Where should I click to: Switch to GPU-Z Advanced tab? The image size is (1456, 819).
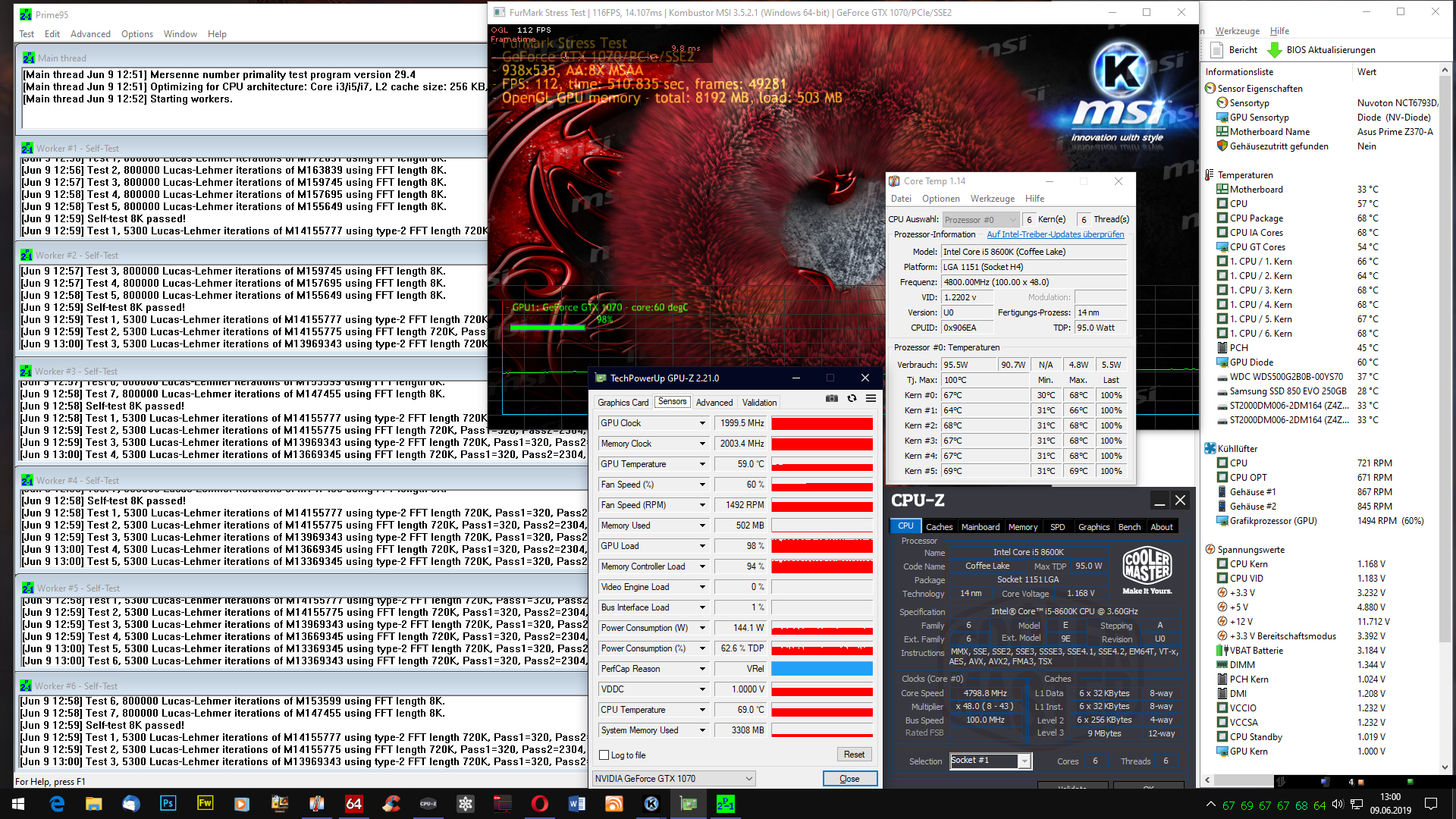pyautogui.click(x=714, y=403)
